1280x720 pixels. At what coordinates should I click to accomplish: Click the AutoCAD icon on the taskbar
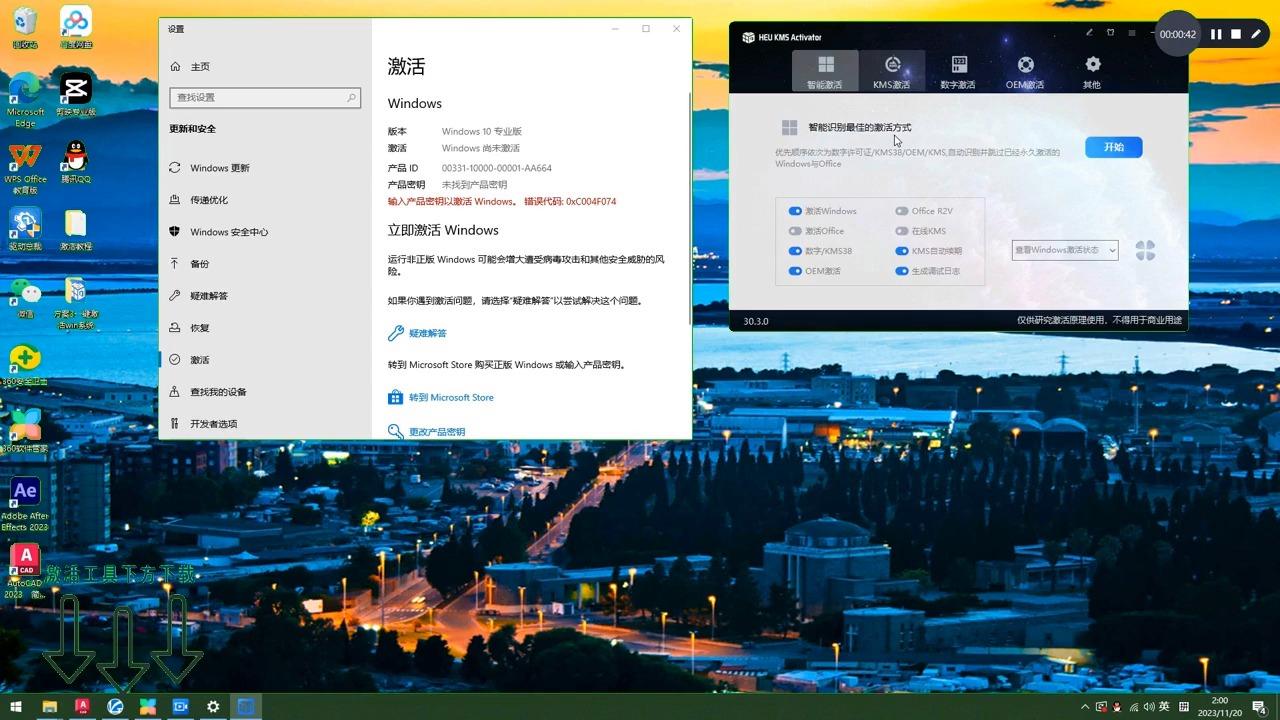82,707
